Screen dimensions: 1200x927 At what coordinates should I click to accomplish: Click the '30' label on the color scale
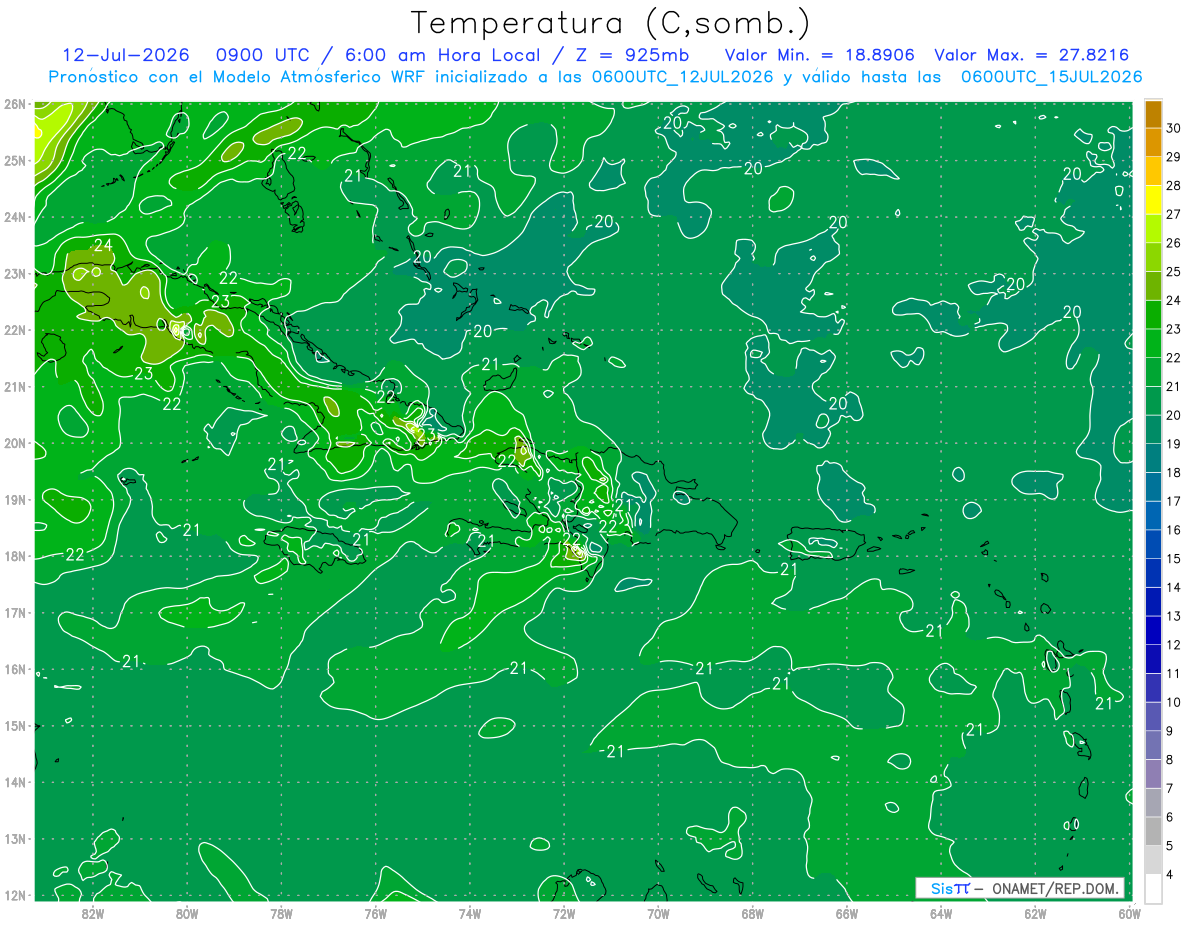click(1173, 129)
